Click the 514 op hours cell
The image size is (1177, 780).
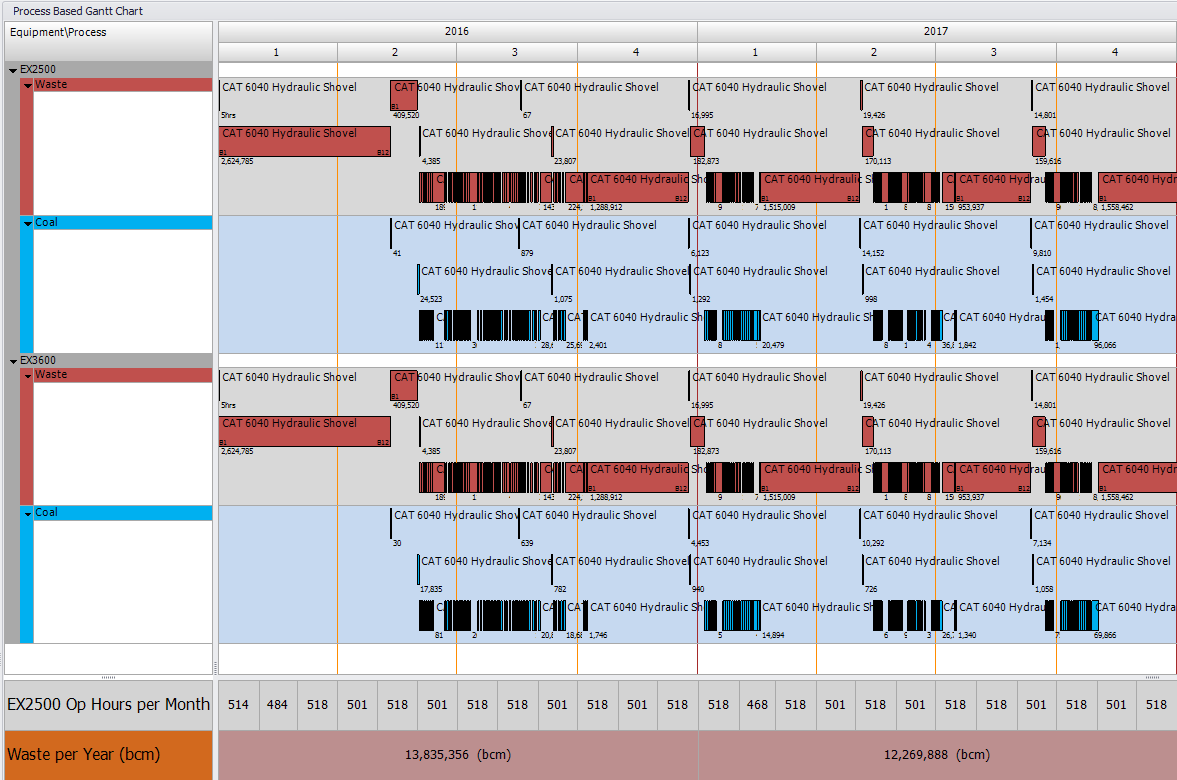(238, 705)
